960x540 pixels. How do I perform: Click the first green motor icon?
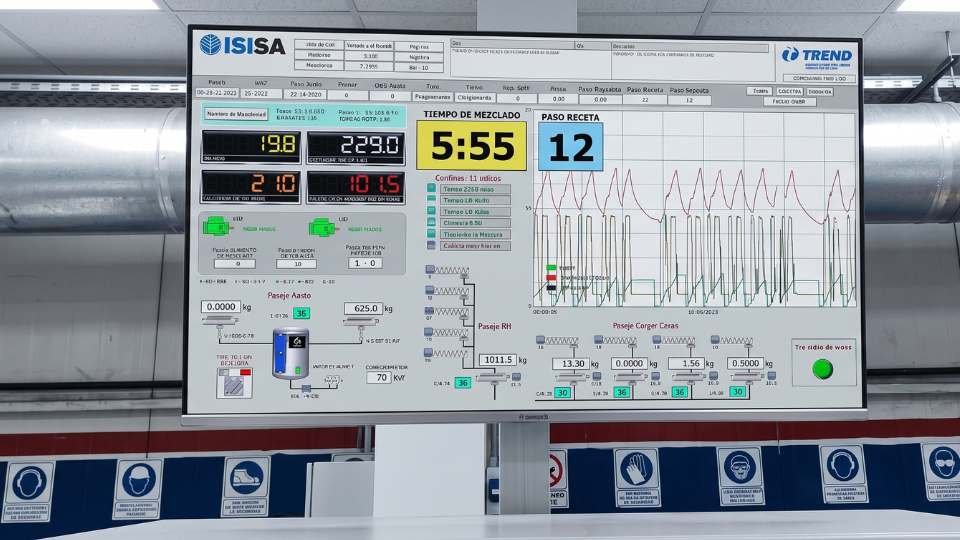click(216, 227)
